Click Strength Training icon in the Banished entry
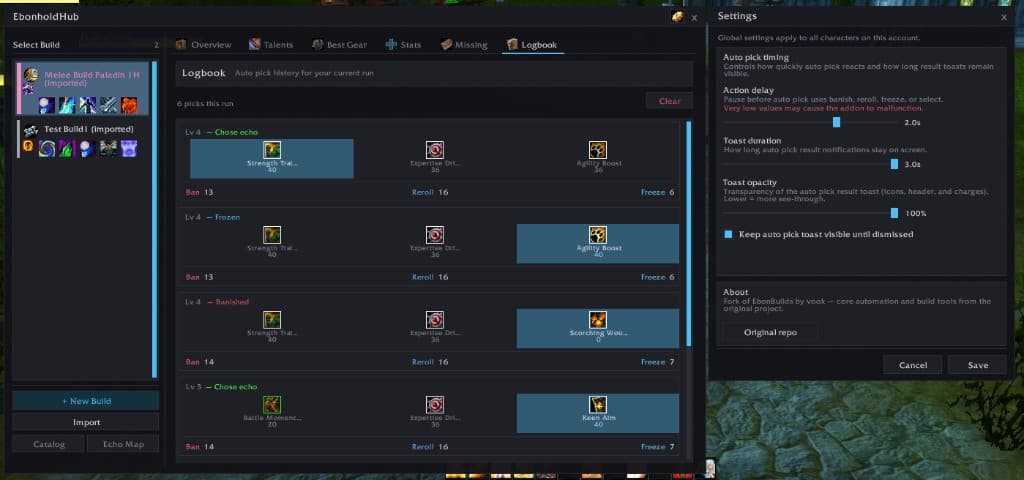Screen dimensions: 1024x480 (x=272, y=319)
